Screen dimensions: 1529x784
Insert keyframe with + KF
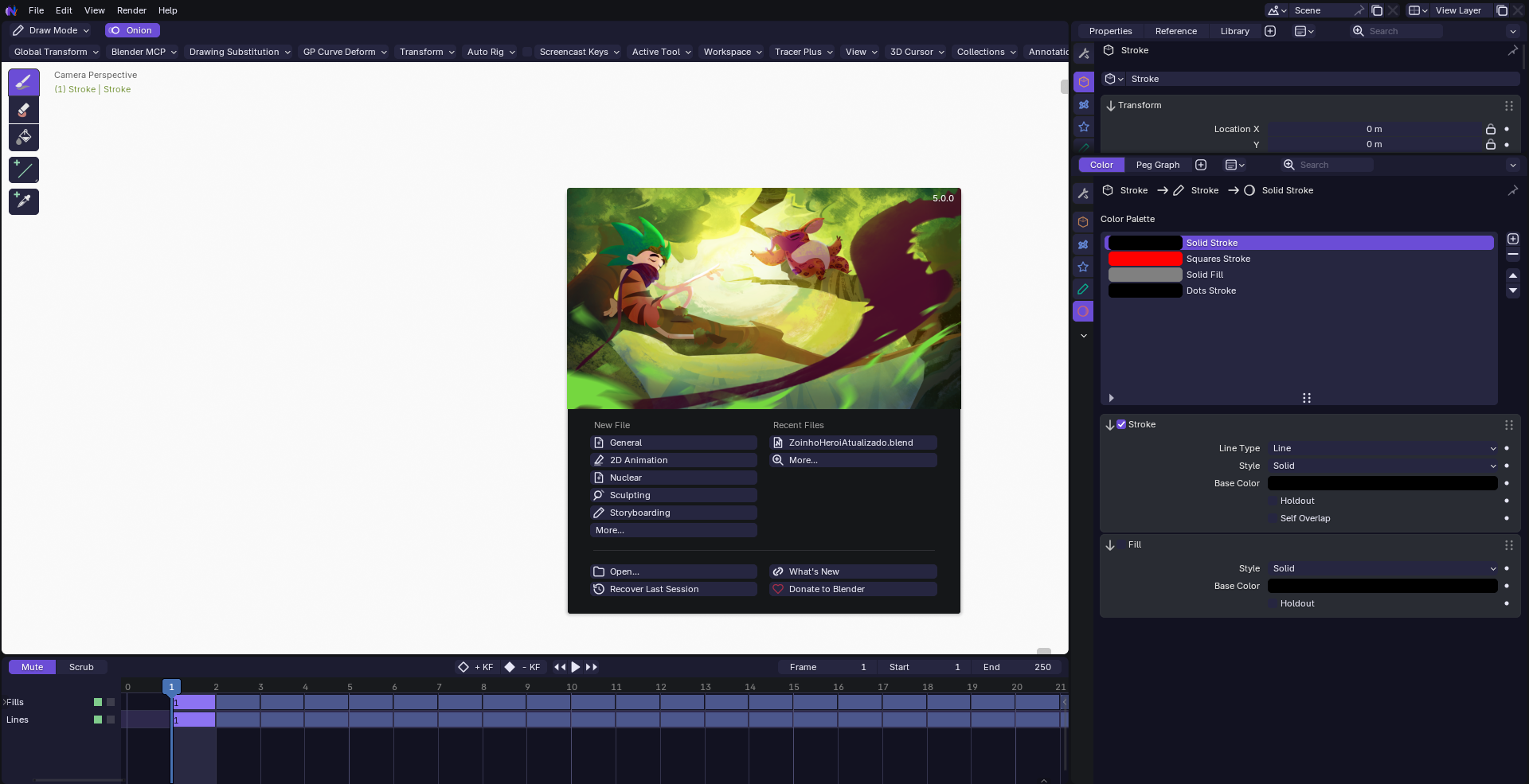[x=476, y=667]
